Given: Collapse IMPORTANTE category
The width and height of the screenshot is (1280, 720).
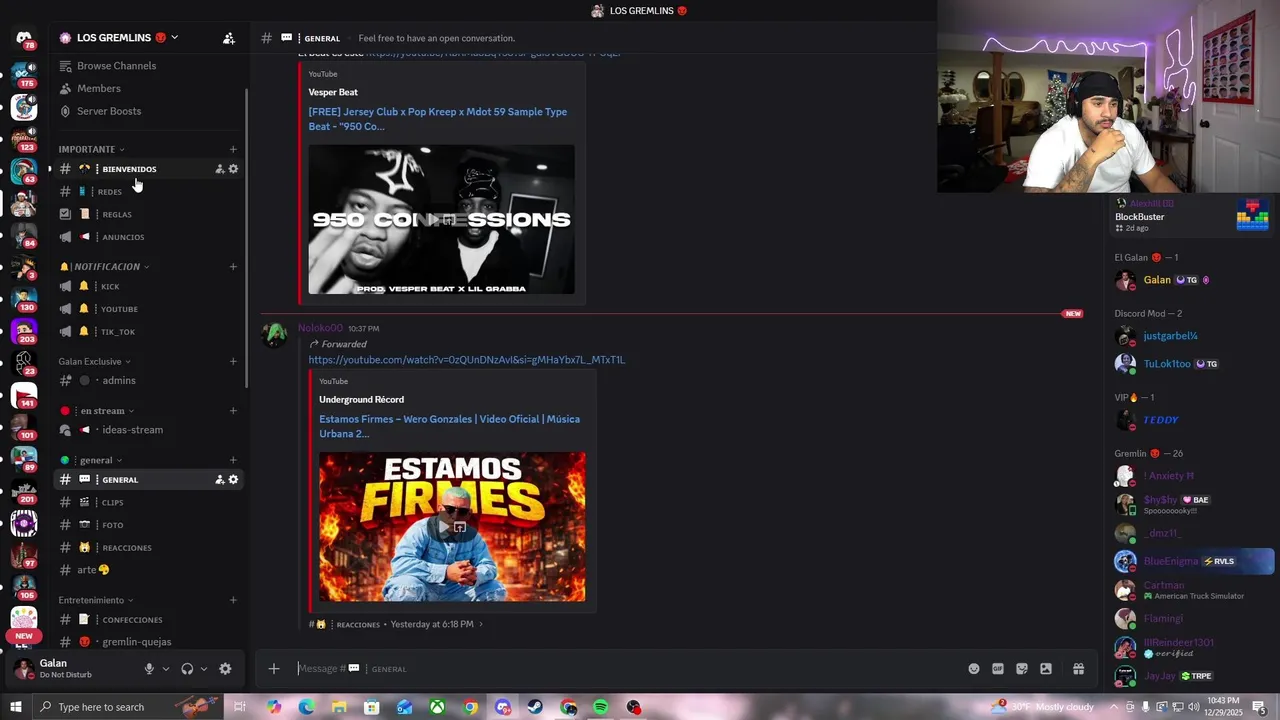Looking at the screenshot, I should [x=91, y=149].
